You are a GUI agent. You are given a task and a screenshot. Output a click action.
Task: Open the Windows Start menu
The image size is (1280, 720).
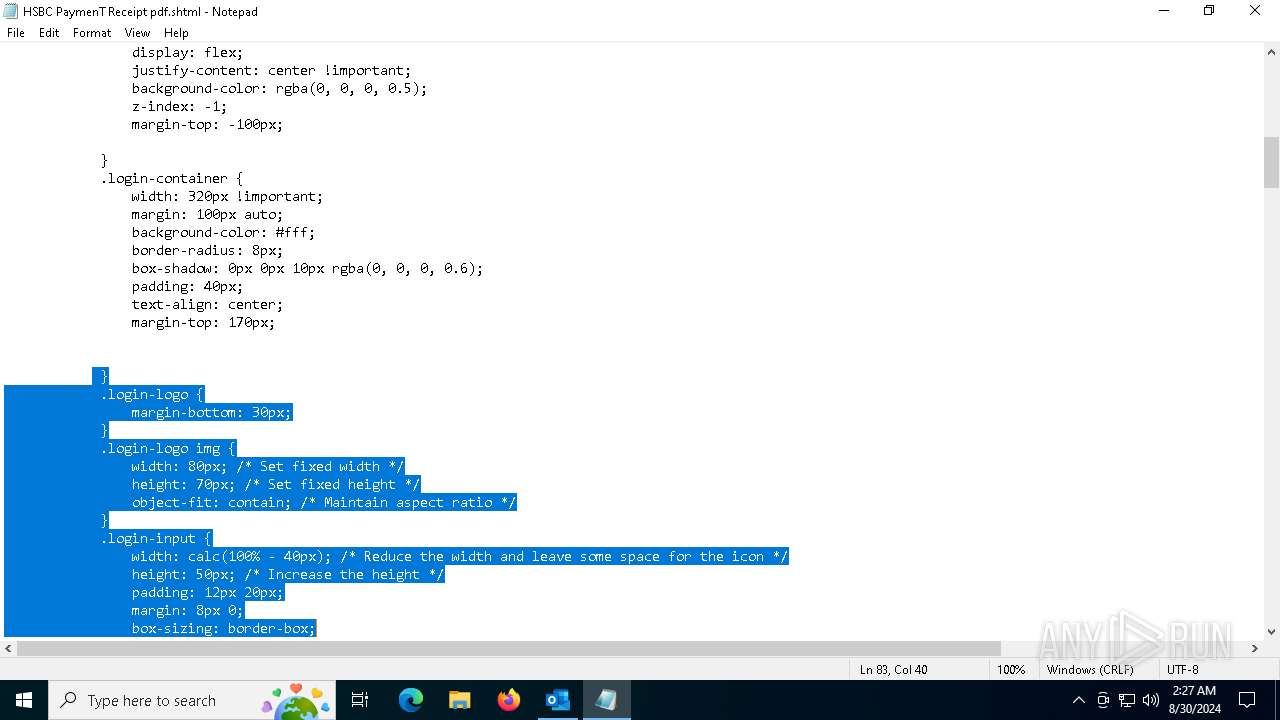click(24, 700)
